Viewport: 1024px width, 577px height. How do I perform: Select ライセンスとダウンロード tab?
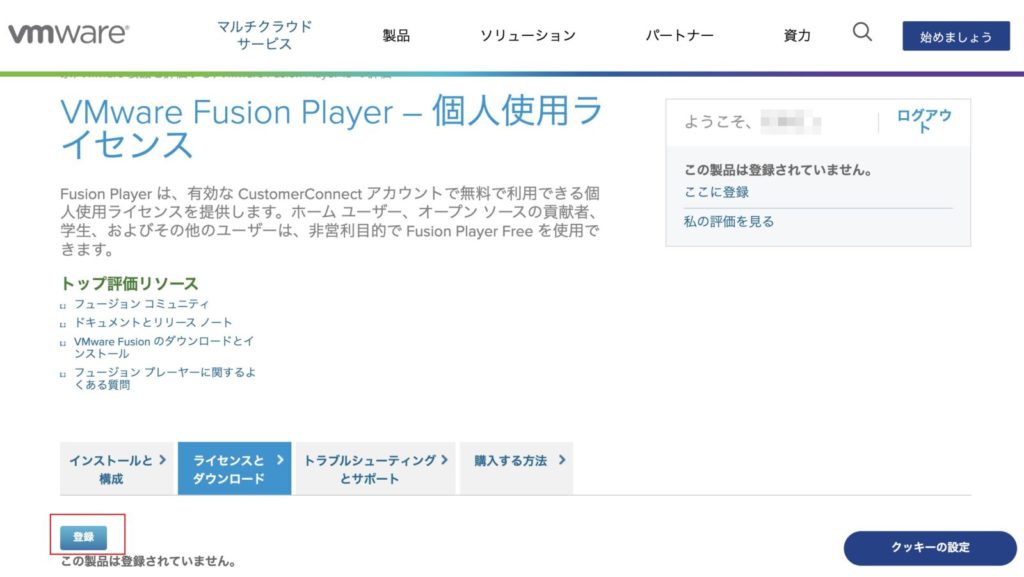[234, 469]
